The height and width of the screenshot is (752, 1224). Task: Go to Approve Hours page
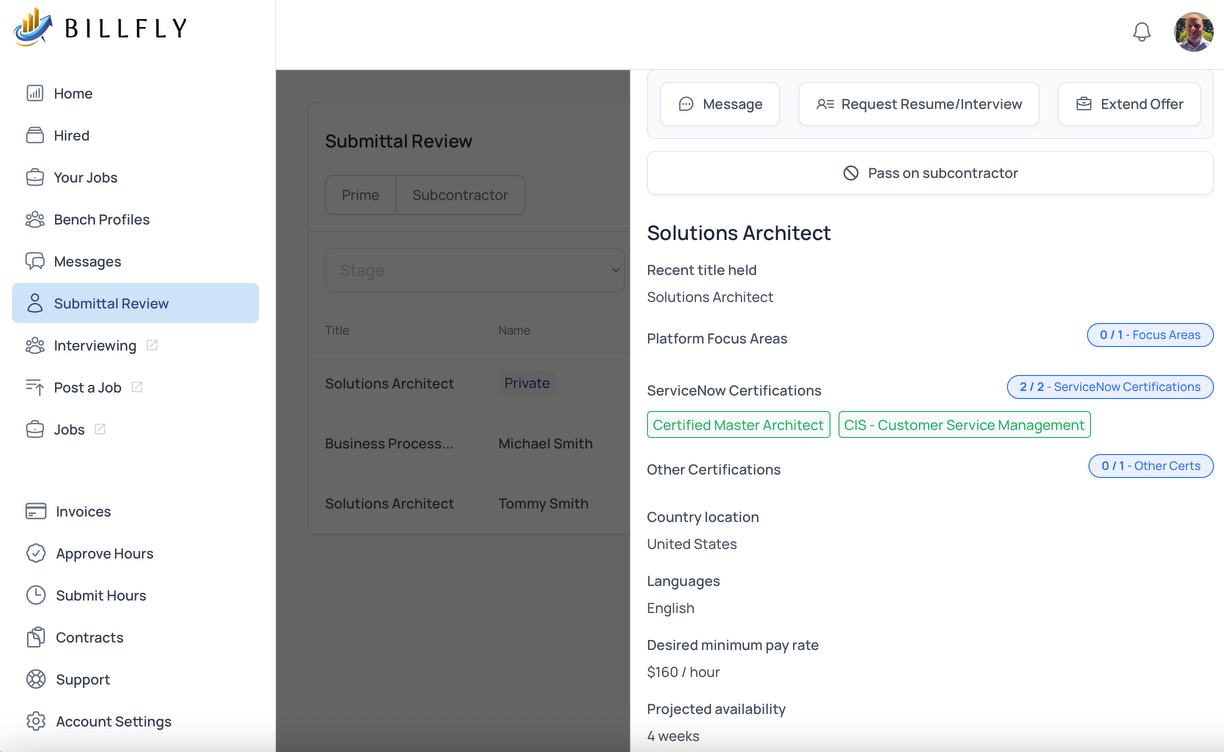coord(104,553)
